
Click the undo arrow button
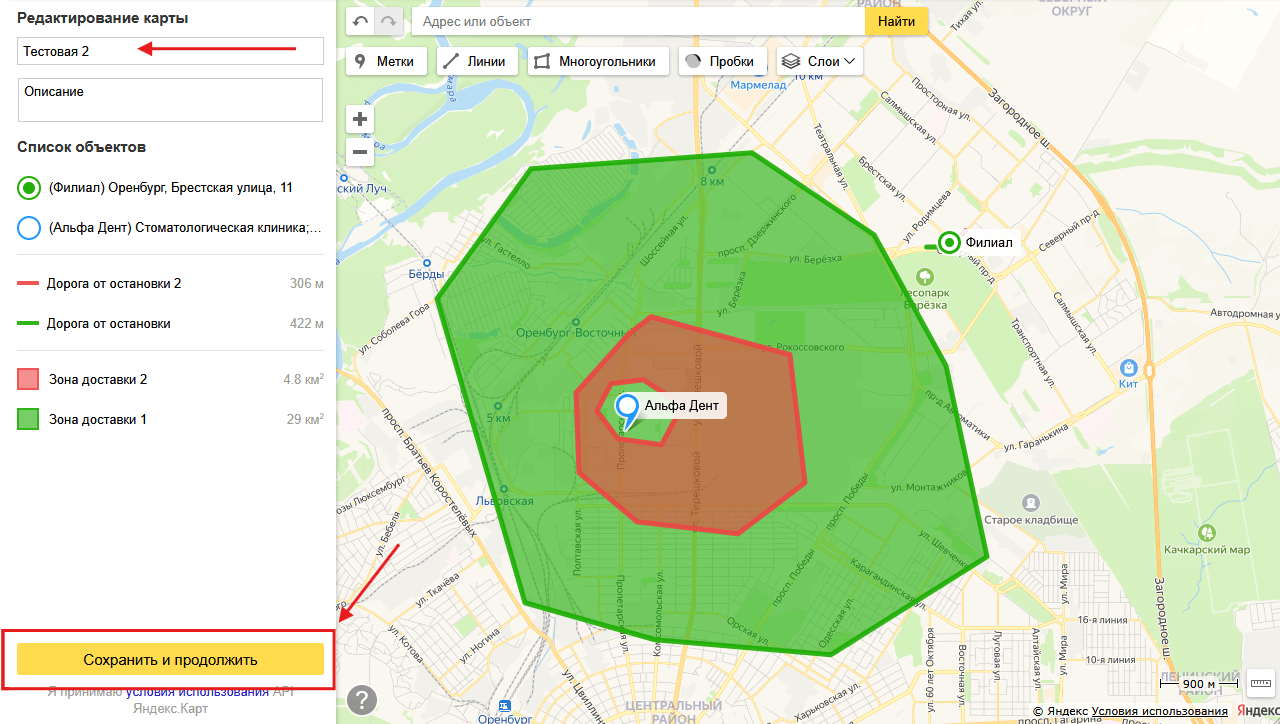pyautogui.click(x=361, y=21)
